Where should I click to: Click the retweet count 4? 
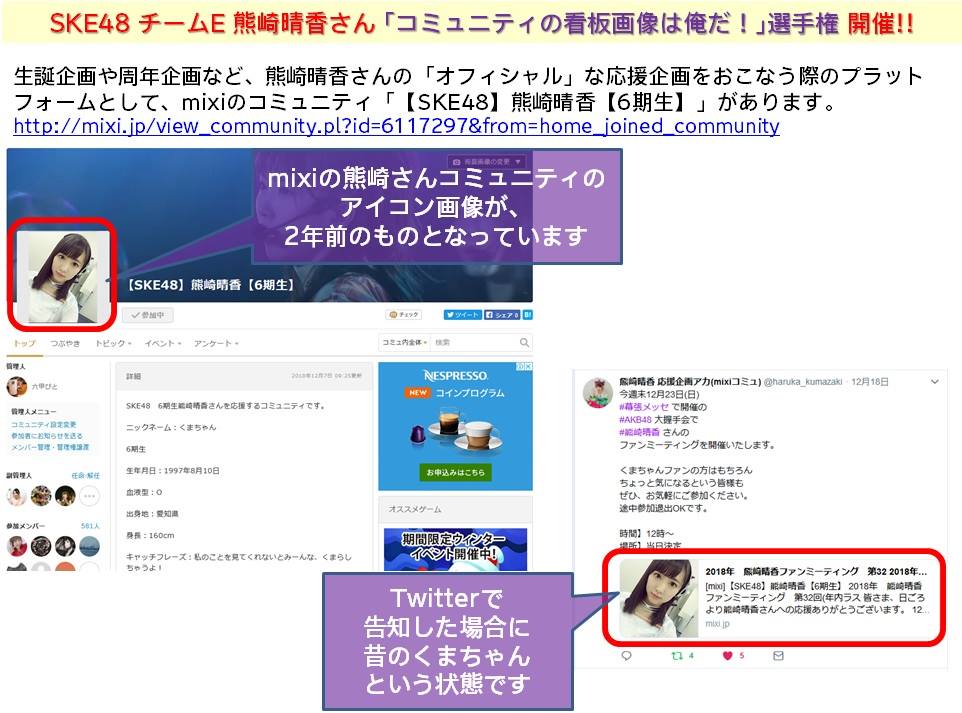click(691, 656)
